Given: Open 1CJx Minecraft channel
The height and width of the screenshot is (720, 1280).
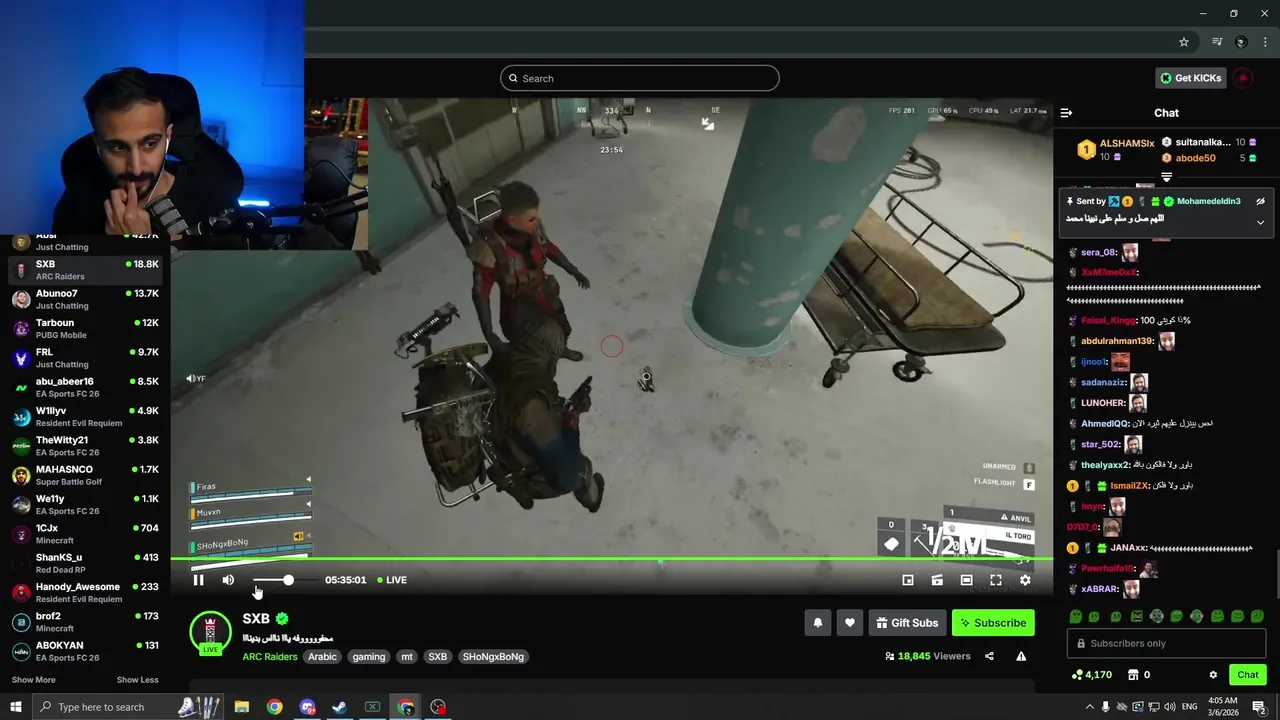Looking at the screenshot, I should [x=85, y=533].
